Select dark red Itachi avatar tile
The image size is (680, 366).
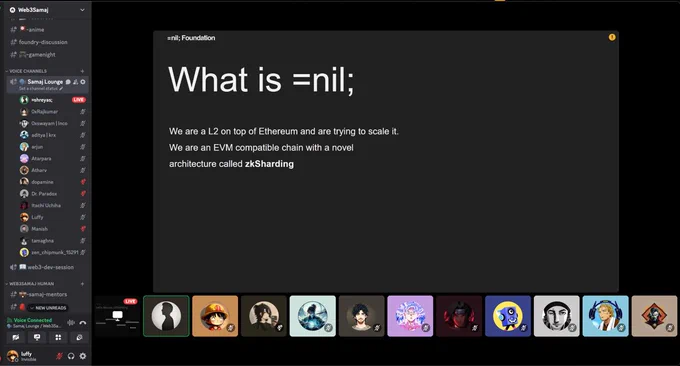click(459, 316)
